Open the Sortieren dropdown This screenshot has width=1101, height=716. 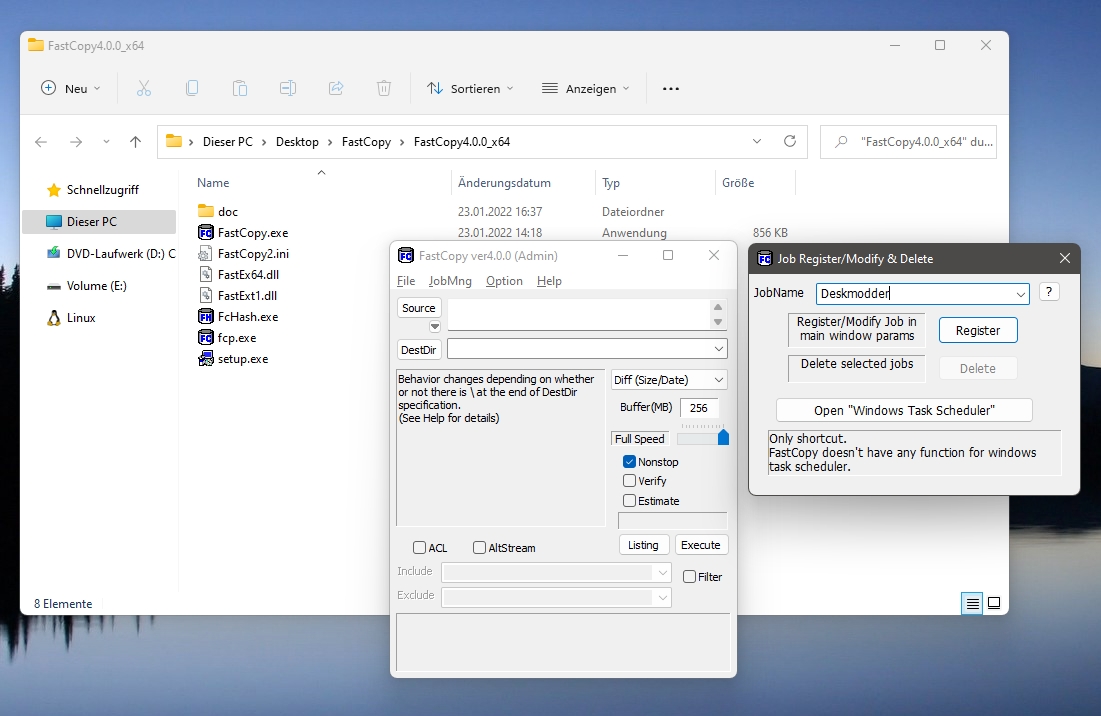(470, 88)
